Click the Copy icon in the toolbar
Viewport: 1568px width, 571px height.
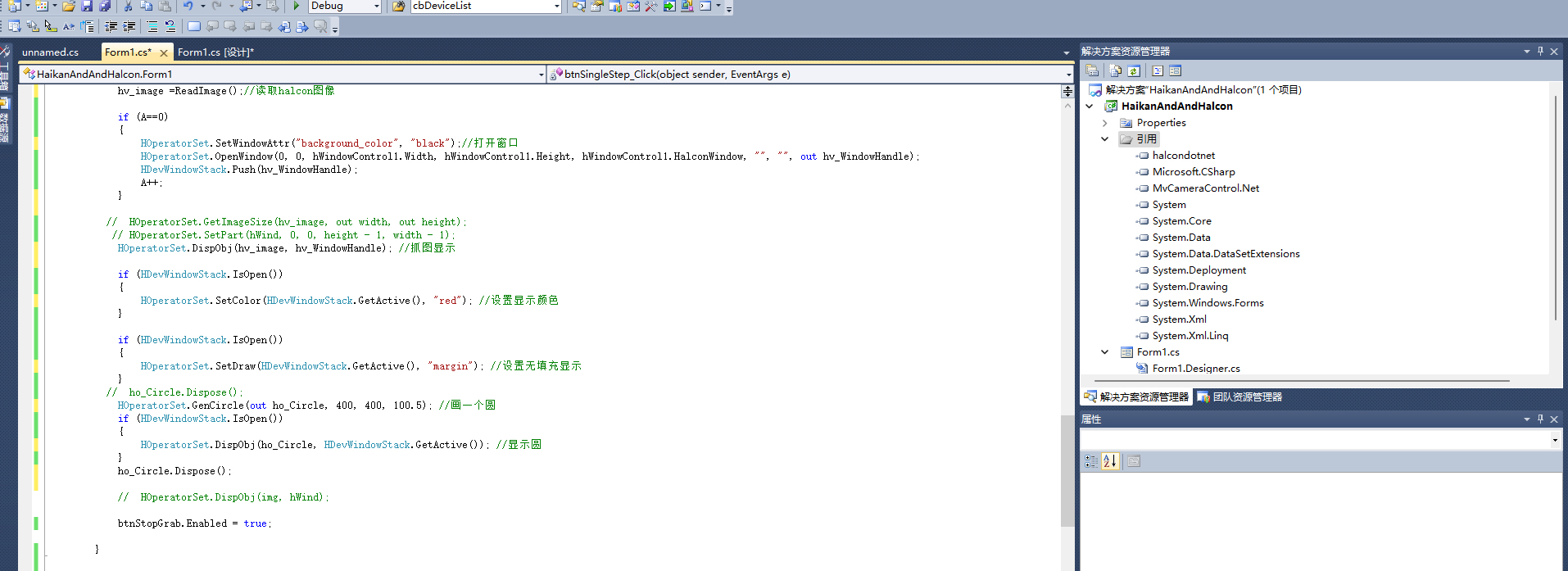[x=146, y=6]
